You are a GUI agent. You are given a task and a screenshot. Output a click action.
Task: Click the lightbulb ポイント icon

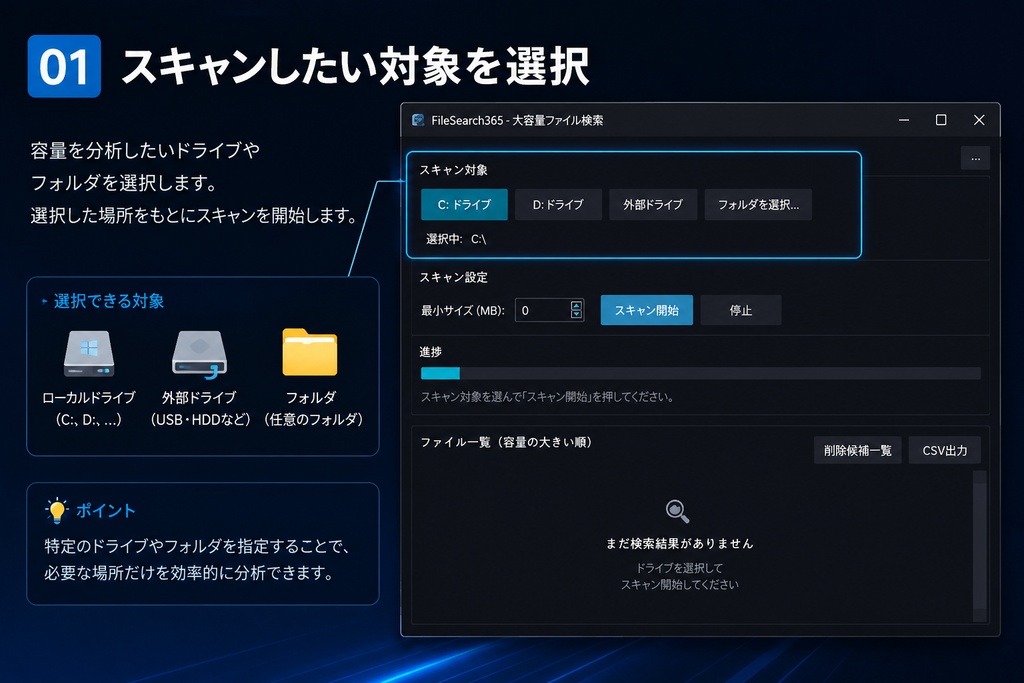[x=57, y=511]
